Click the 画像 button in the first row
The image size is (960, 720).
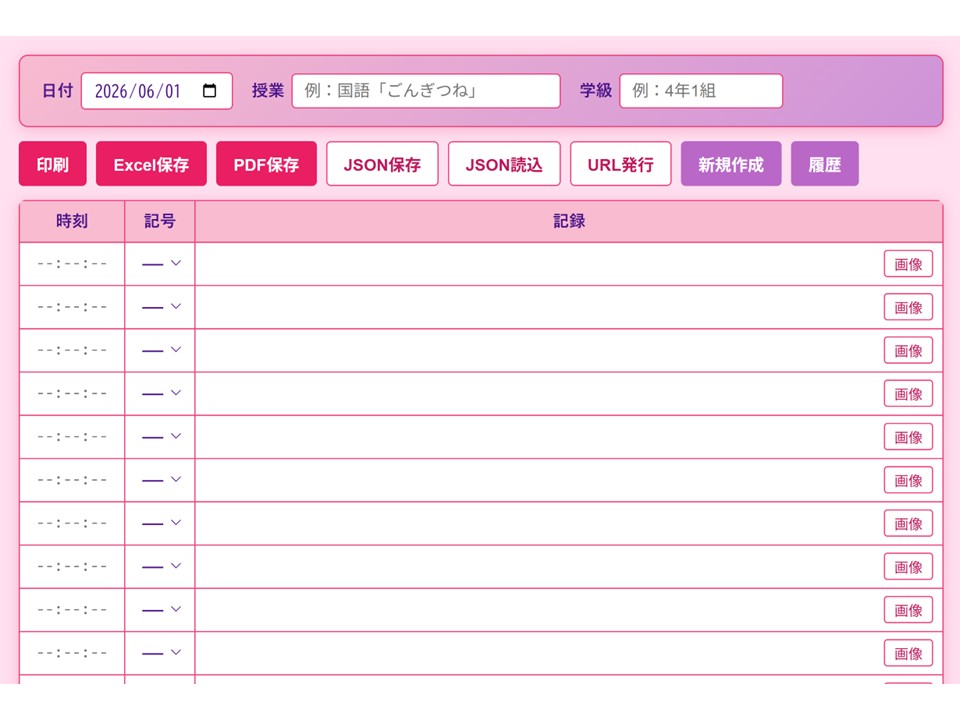pos(908,264)
